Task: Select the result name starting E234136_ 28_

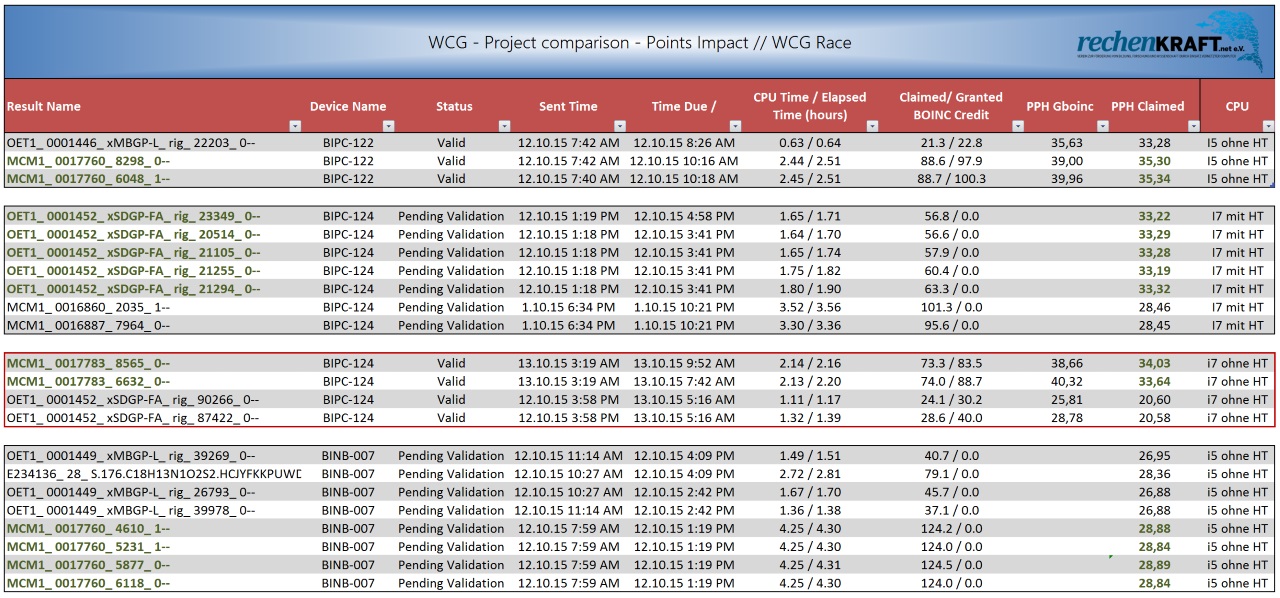Action: [154, 474]
